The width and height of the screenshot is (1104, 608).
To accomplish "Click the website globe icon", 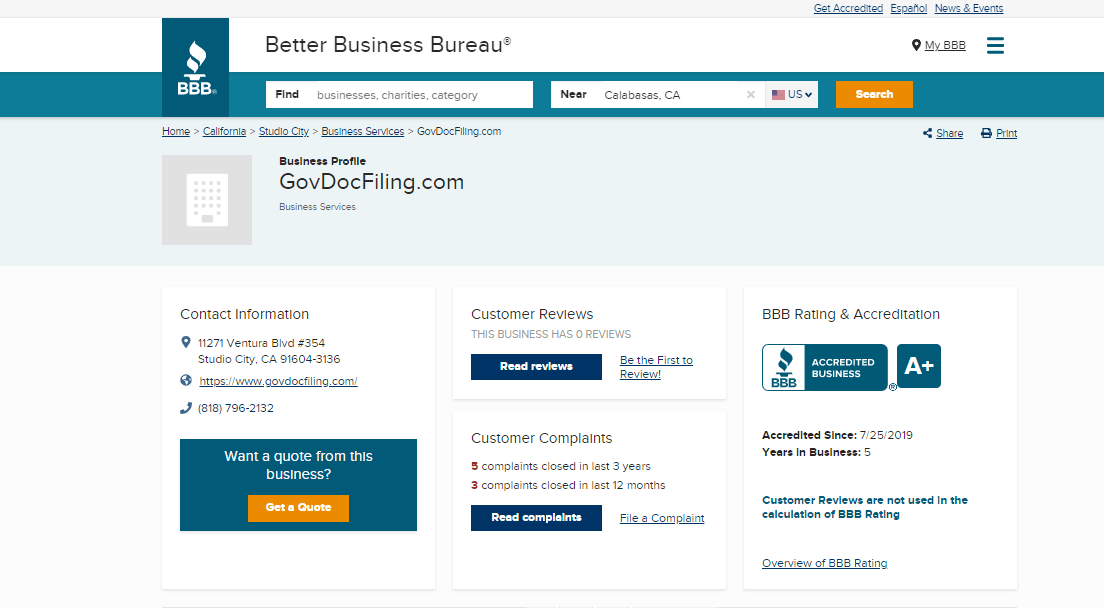I will [186, 381].
